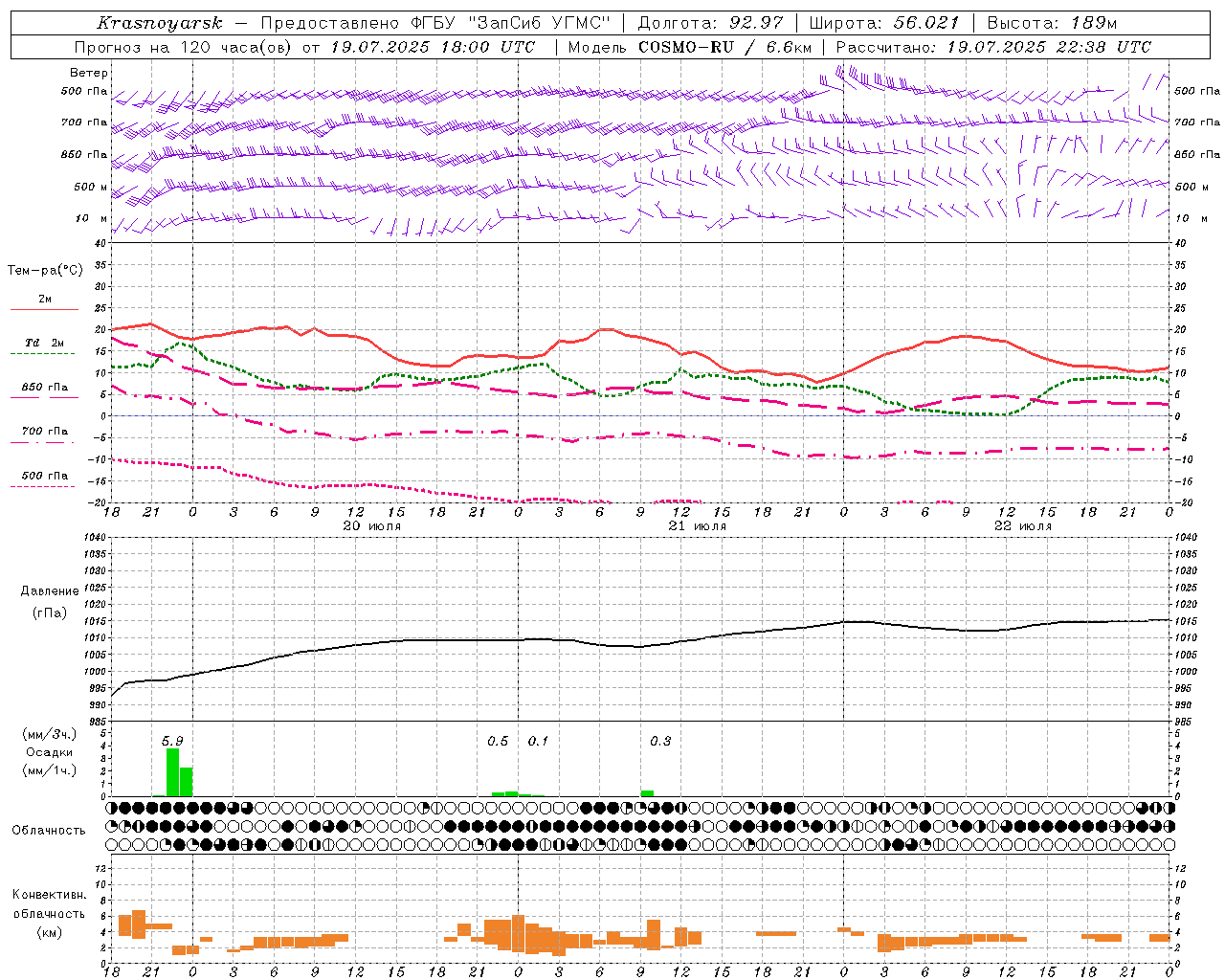Click the '(мм/1ч.)' units label
1225x980 pixels.
click(49, 770)
